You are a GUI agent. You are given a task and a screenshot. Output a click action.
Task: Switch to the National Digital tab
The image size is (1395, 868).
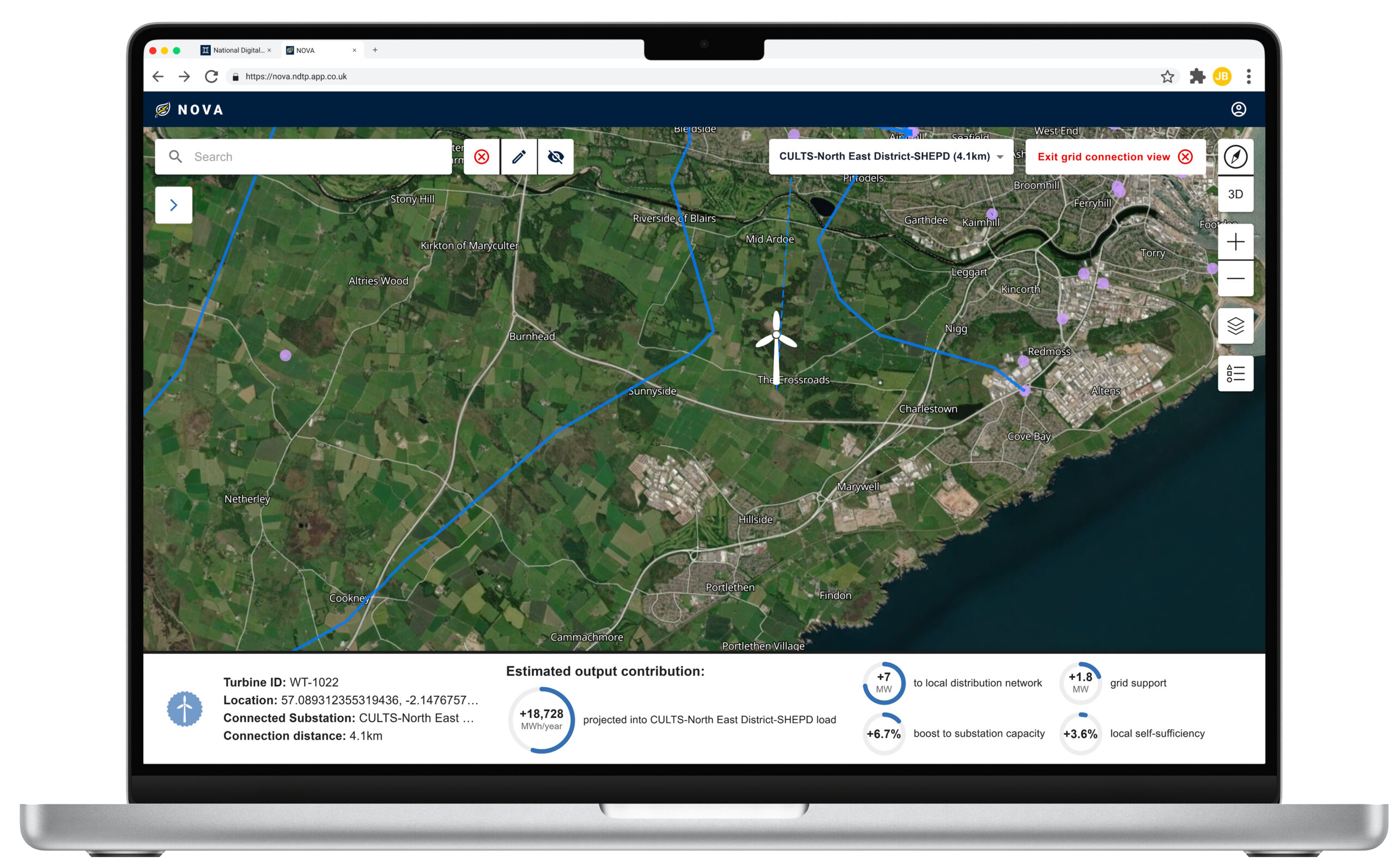tap(235, 50)
